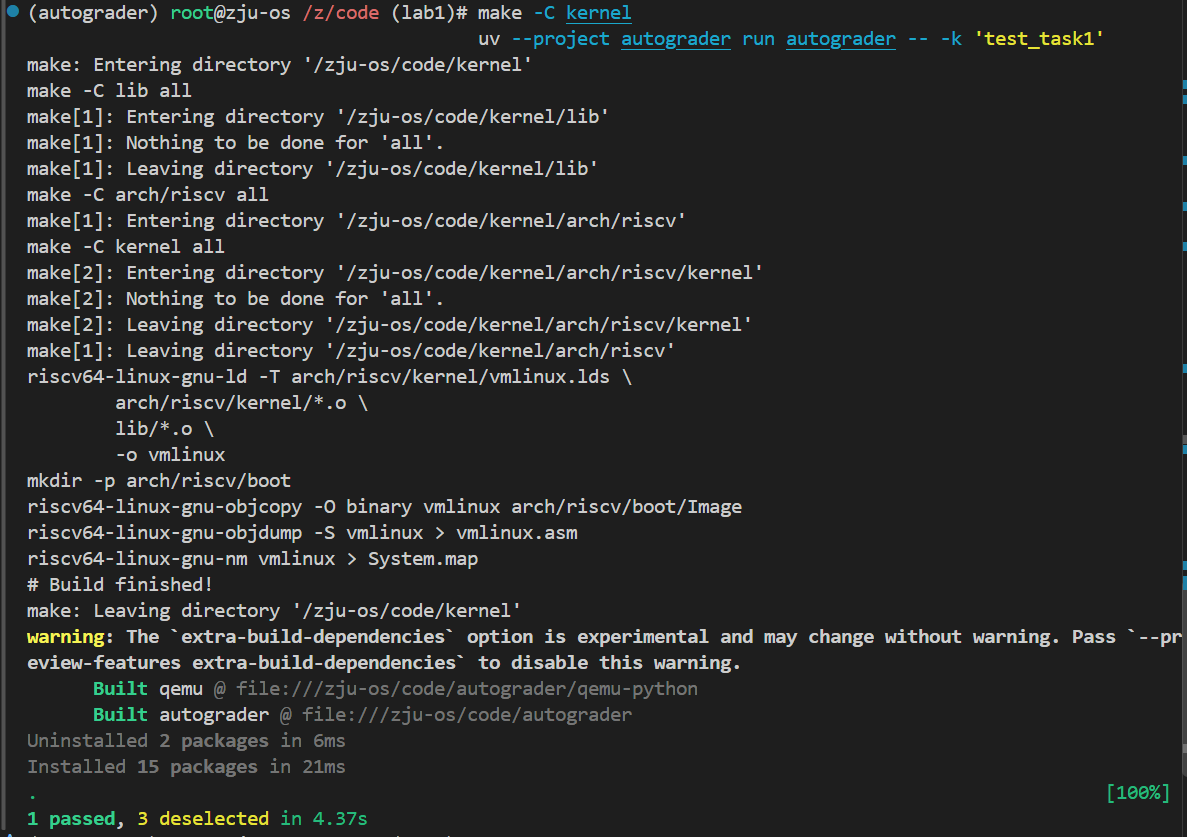
Task: Open the autograder link after run
Action: coord(840,39)
